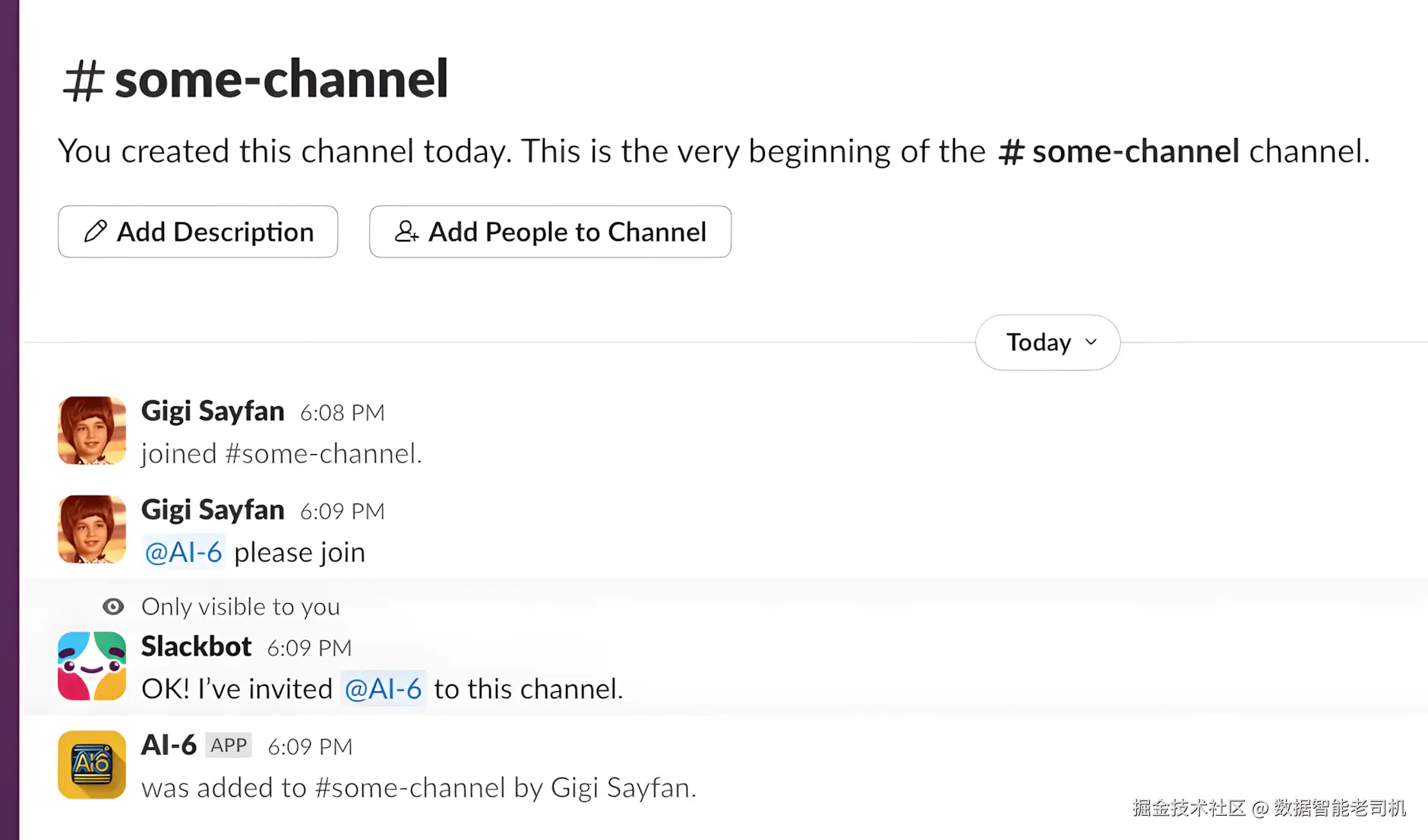Open the bold #some-channel link in intro text
This screenshot has height=840, width=1428.
pos(1118,151)
